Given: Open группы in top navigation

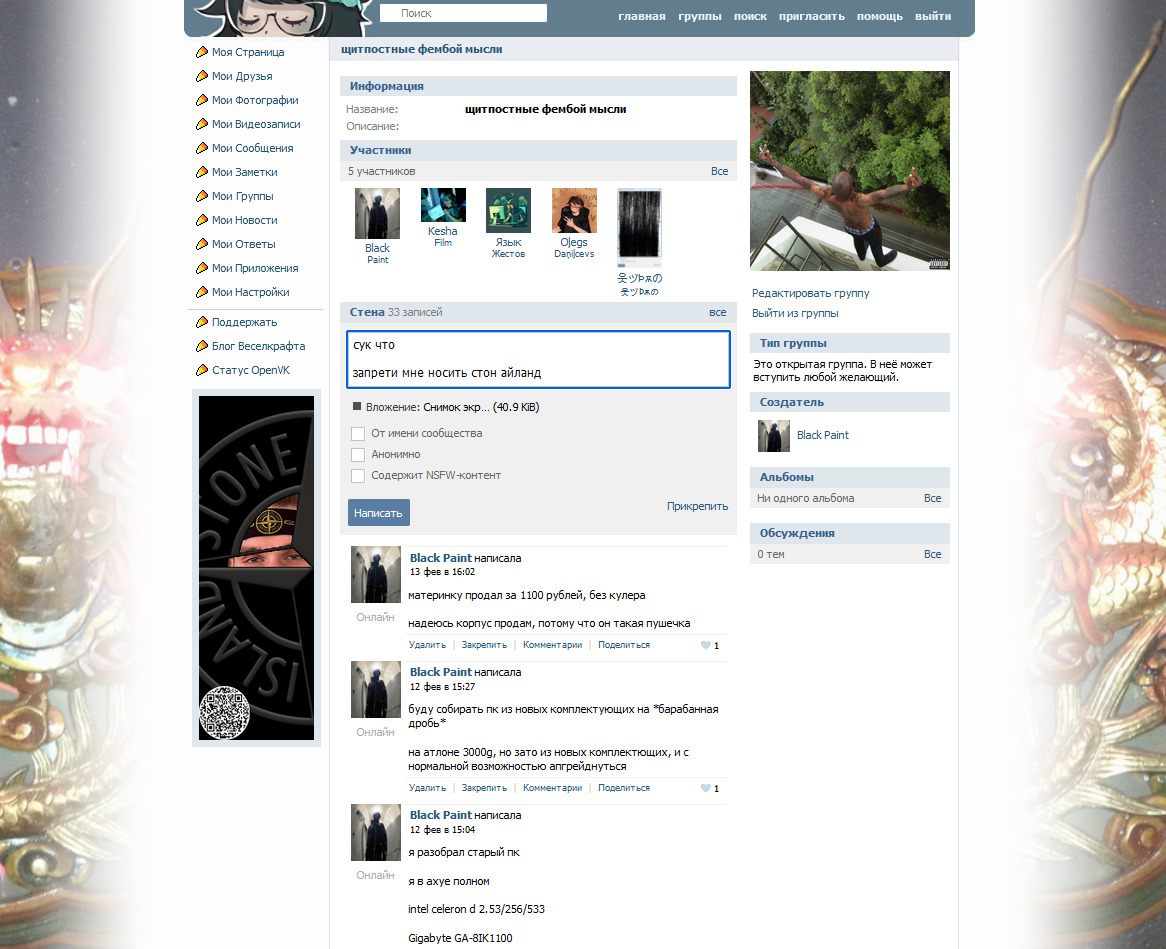Looking at the screenshot, I should click(700, 16).
